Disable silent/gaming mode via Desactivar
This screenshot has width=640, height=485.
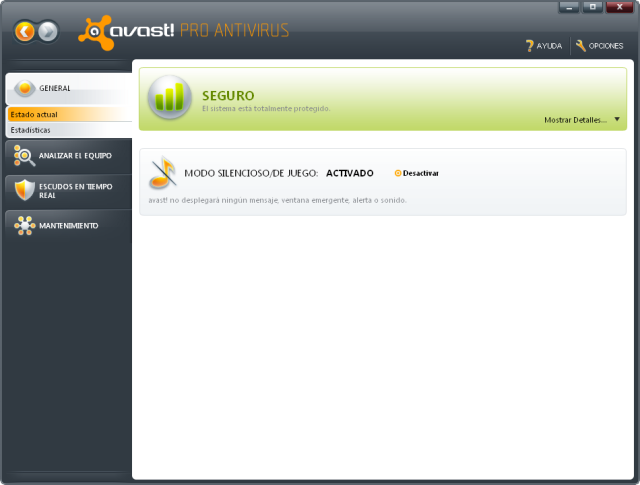[420, 173]
